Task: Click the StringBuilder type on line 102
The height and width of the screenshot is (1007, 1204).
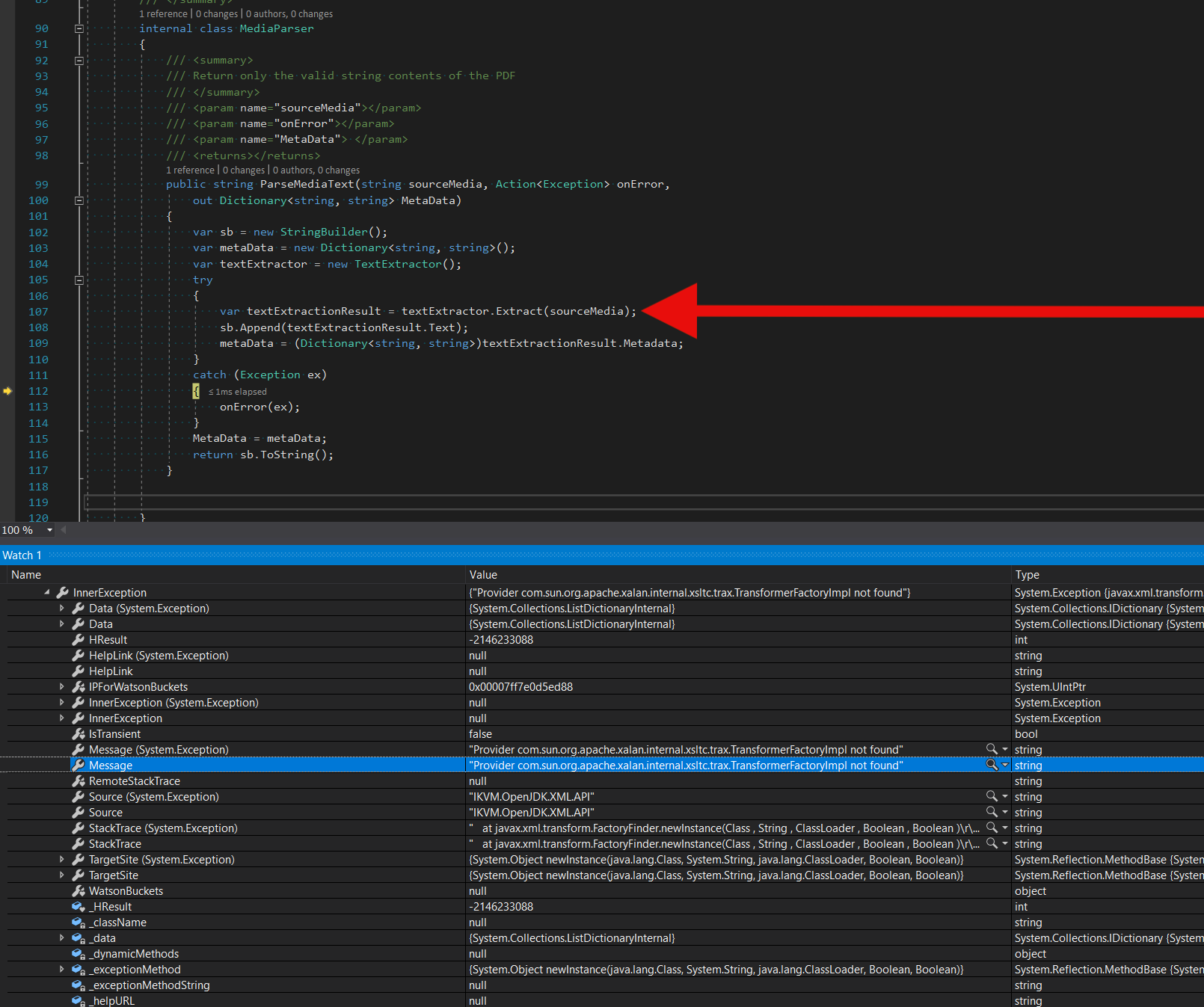Action: pyautogui.click(x=324, y=232)
